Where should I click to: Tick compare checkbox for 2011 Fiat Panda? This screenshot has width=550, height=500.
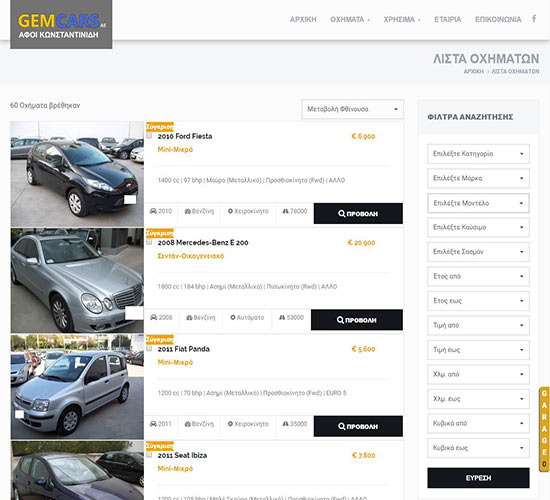pos(149,348)
